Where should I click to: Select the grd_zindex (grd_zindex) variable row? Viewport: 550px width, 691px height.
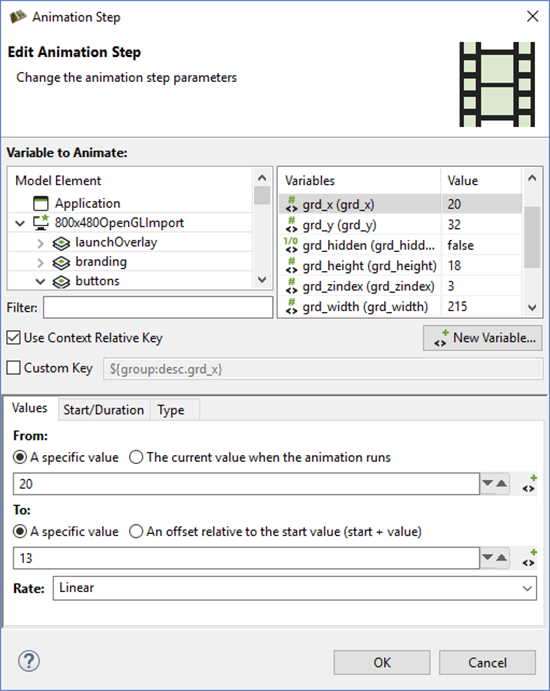pos(400,286)
